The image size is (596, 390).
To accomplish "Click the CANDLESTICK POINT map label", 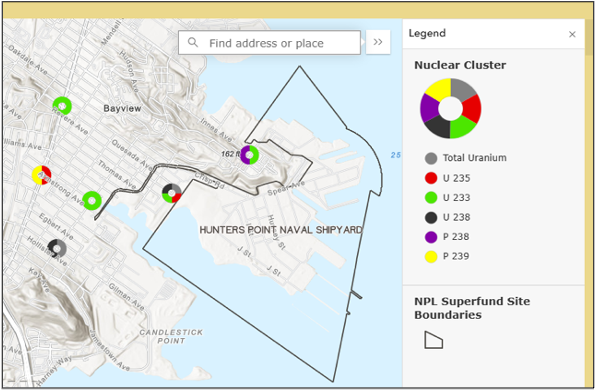I will click(171, 336).
